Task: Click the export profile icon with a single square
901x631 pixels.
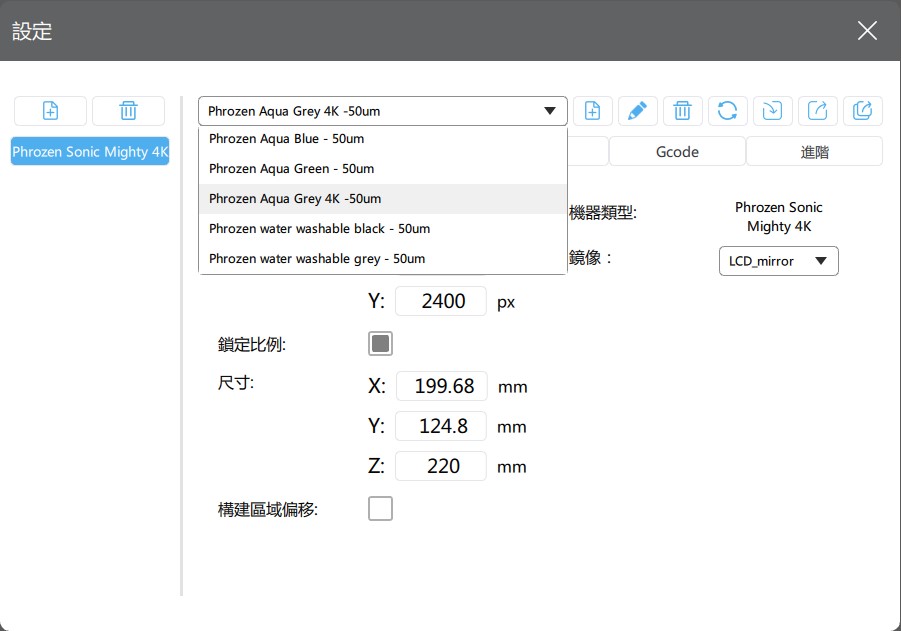Action: click(817, 111)
